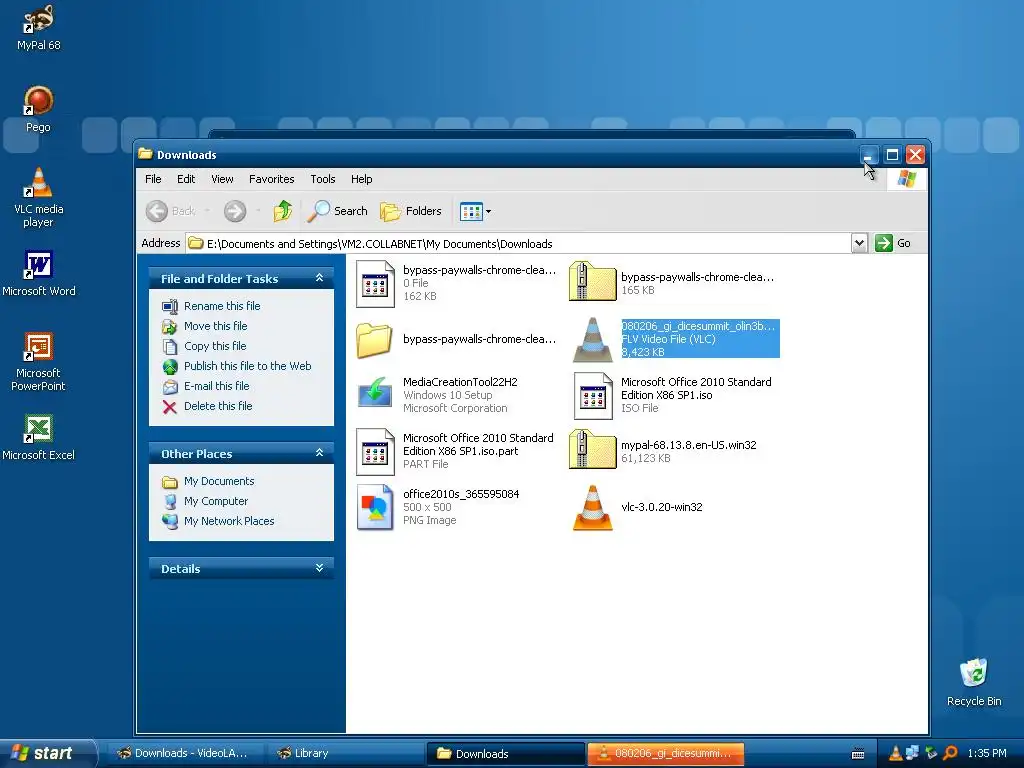Select the 080206_gi_dicesummit FLV video icon
The width and height of the screenshot is (1024, 768).
[x=592, y=340]
